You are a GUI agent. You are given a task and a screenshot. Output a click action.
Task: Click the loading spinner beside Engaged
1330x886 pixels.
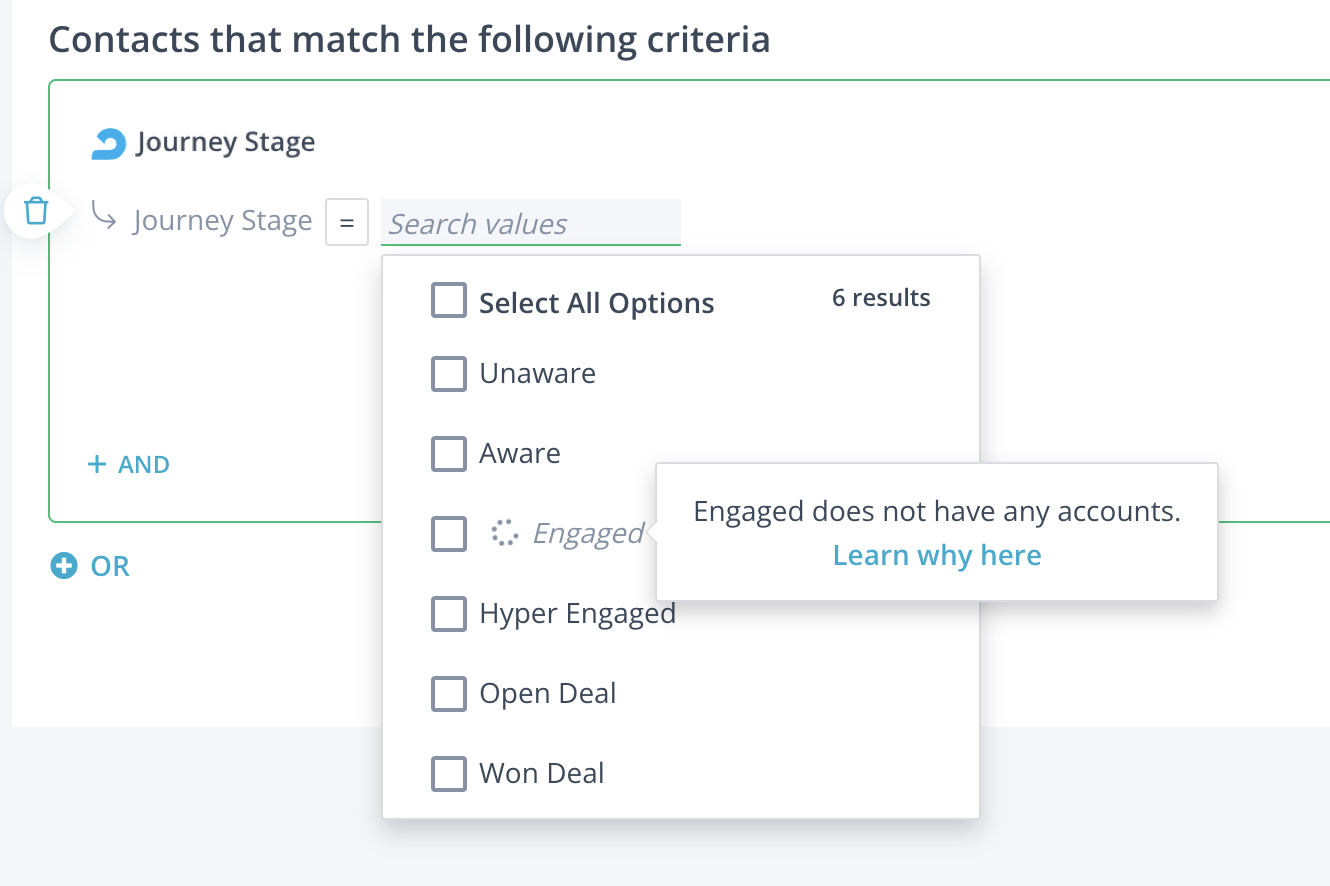pos(505,533)
